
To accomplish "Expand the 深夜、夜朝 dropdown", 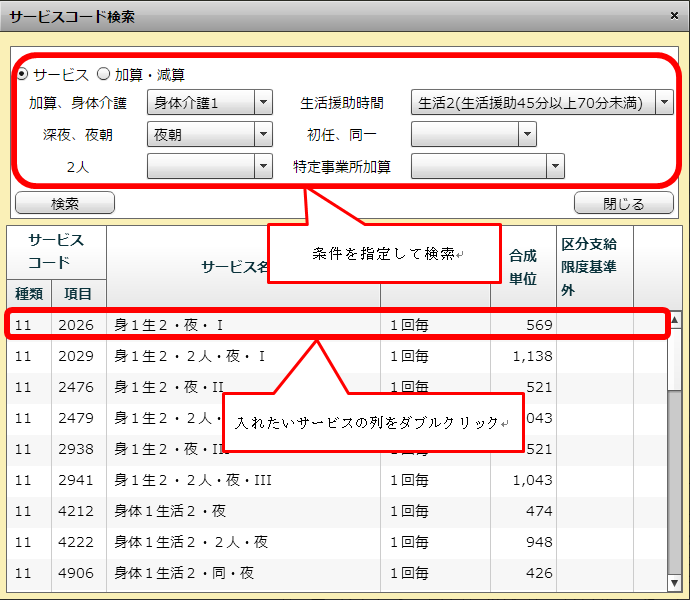I will 209,134.
